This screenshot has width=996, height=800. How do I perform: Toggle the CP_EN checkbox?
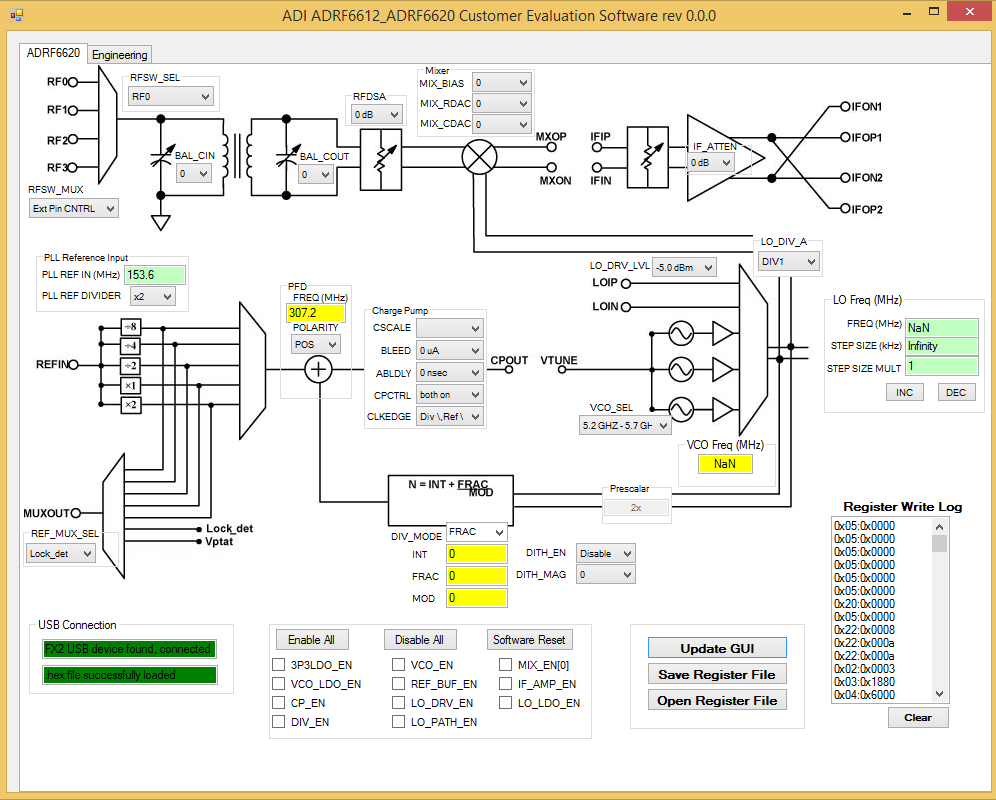[x=278, y=703]
